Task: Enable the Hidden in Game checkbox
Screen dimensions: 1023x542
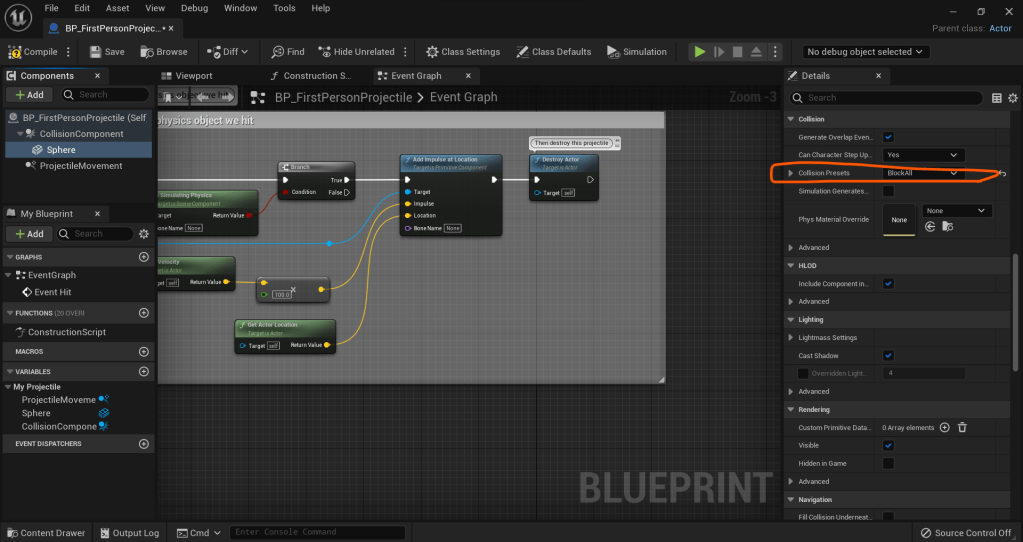Action: tap(888, 464)
